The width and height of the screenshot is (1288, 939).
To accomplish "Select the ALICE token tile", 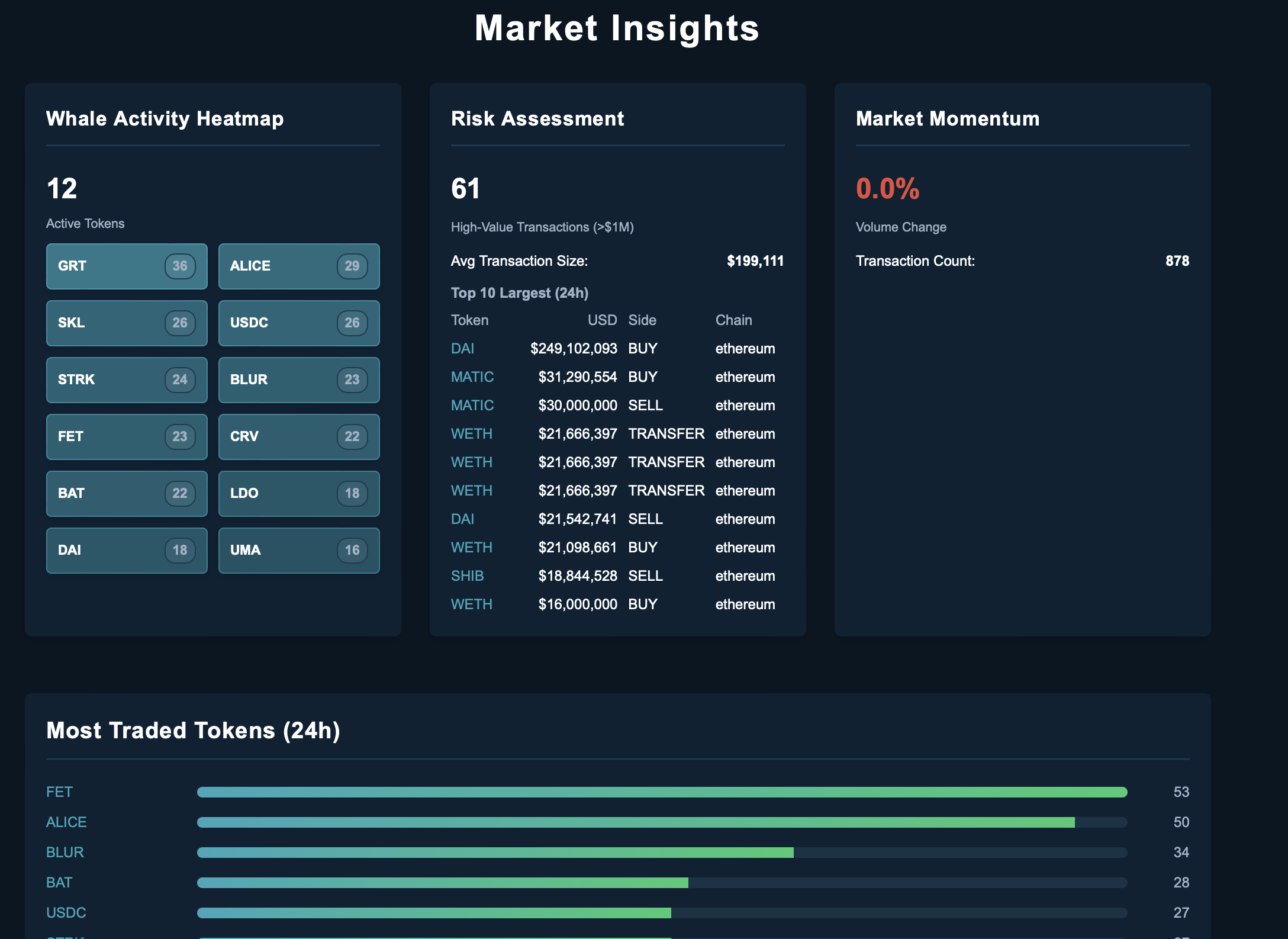I will tap(299, 266).
